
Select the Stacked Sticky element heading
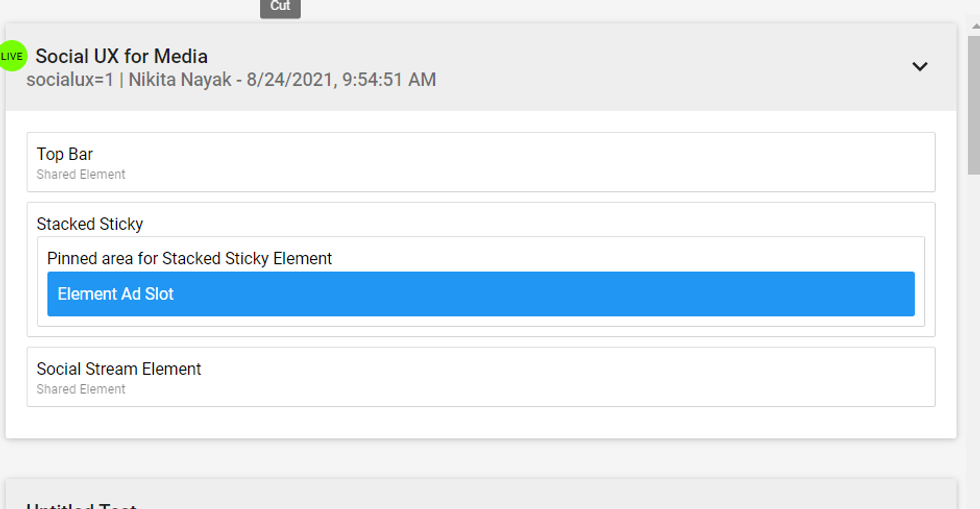tap(90, 224)
